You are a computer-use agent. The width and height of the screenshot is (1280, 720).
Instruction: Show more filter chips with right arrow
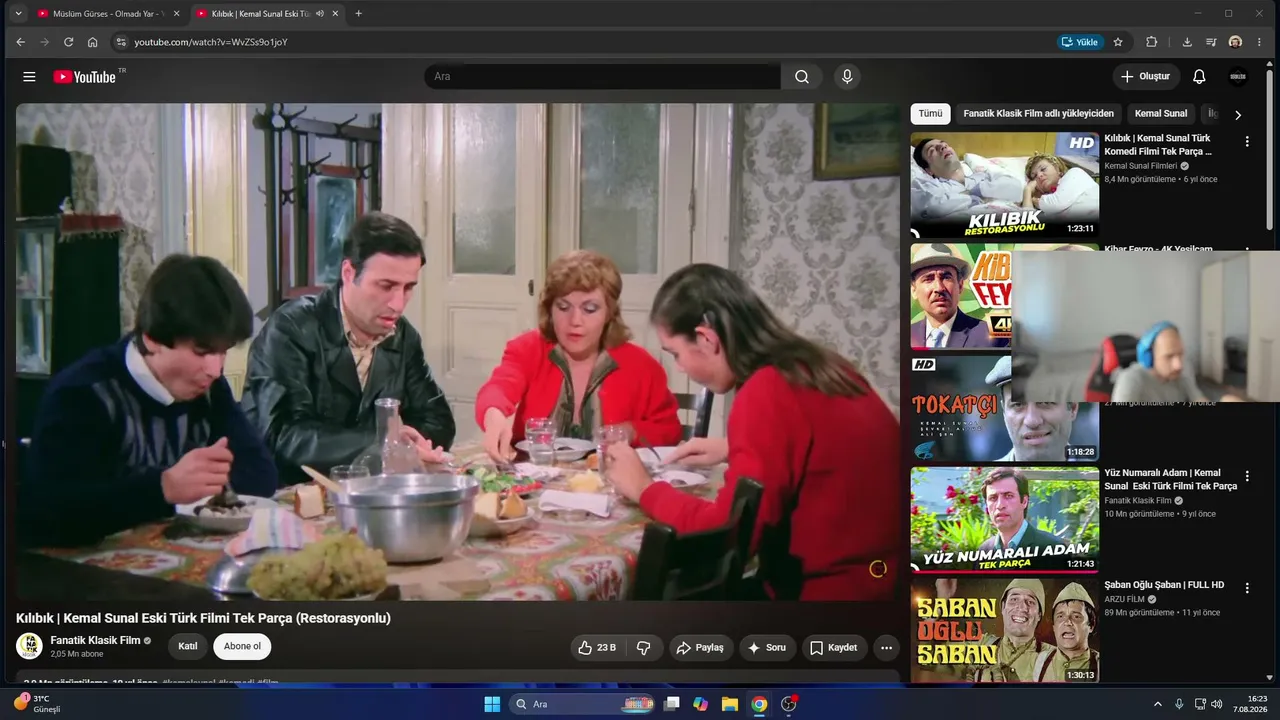click(x=1238, y=115)
